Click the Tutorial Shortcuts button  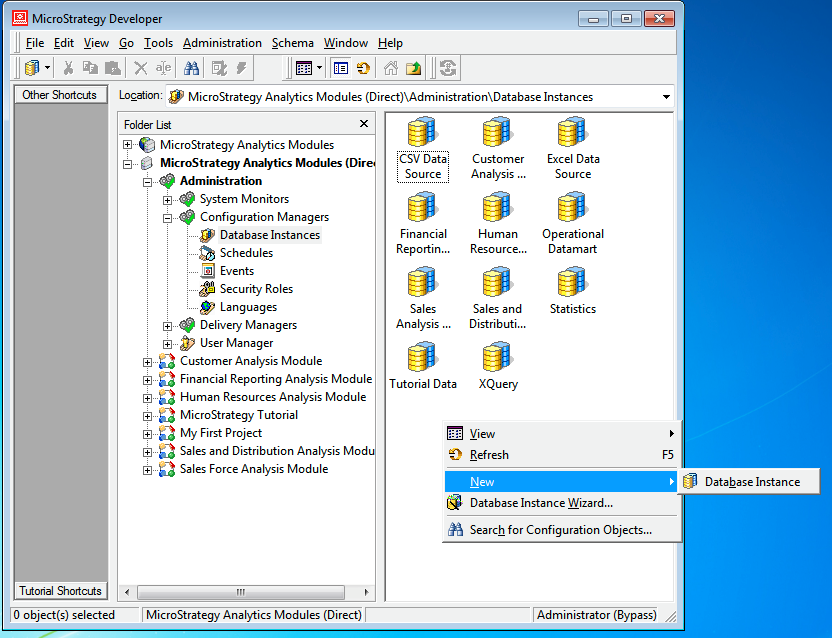point(60,591)
